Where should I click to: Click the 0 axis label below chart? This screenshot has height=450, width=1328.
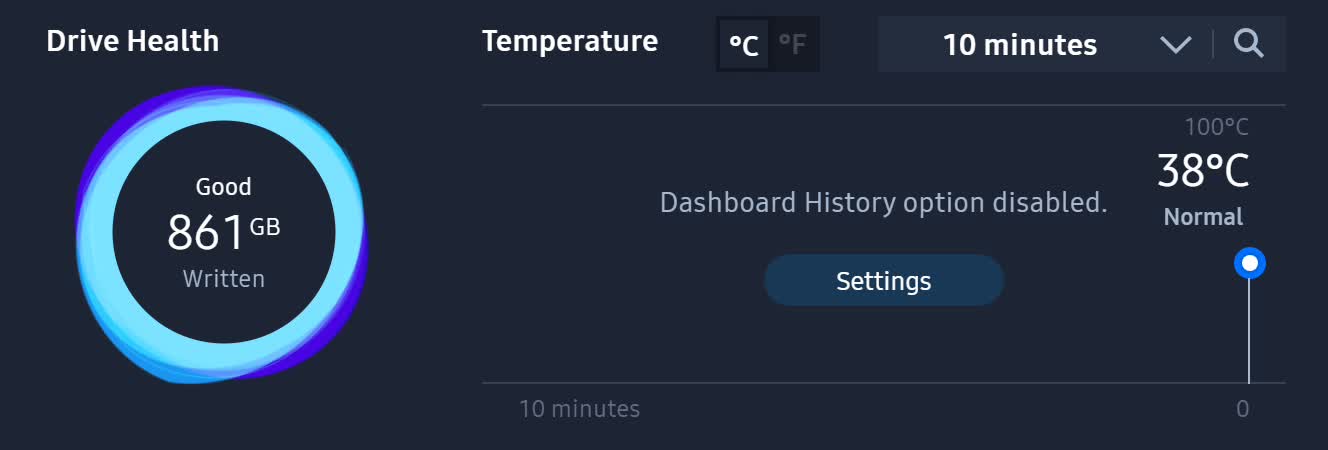(x=1242, y=409)
